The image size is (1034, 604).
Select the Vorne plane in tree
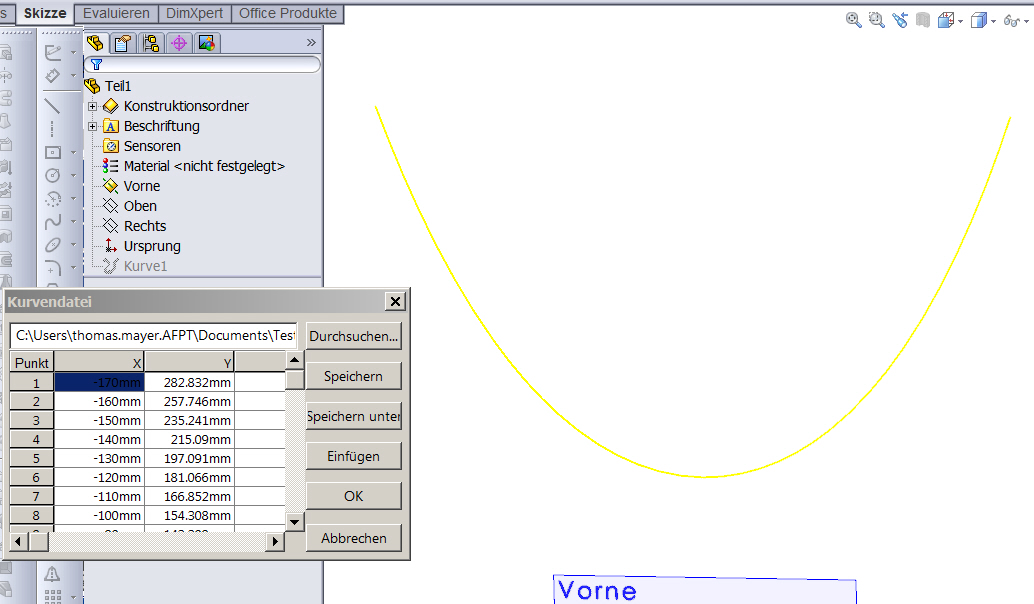click(x=142, y=186)
